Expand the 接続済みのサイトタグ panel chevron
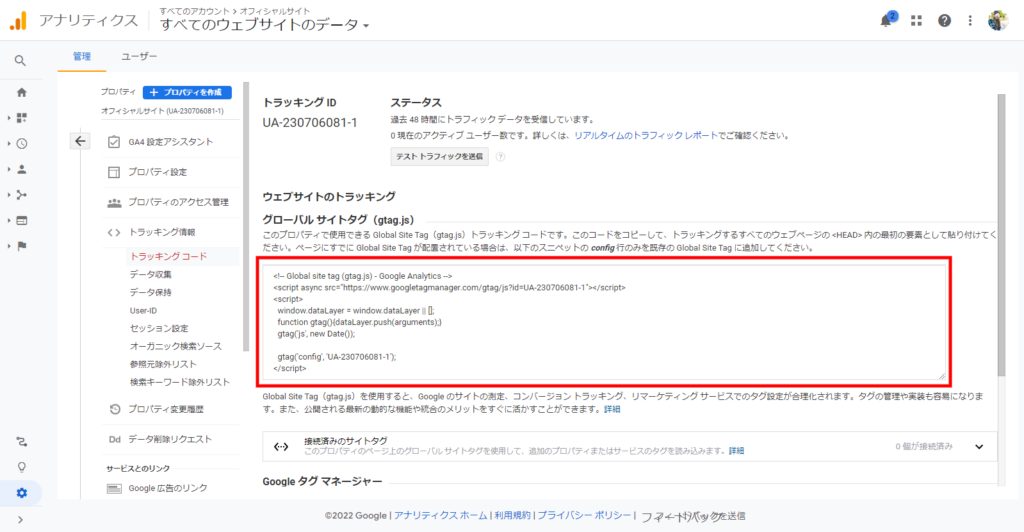Image resolution: width=1024 pixels, height=532 pixels. pos(979,447)
